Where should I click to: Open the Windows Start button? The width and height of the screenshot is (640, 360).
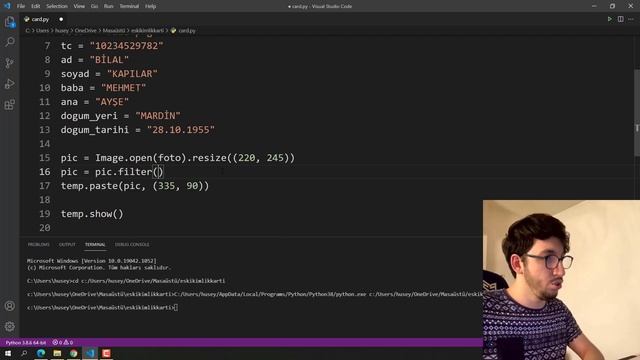[8, 353]
